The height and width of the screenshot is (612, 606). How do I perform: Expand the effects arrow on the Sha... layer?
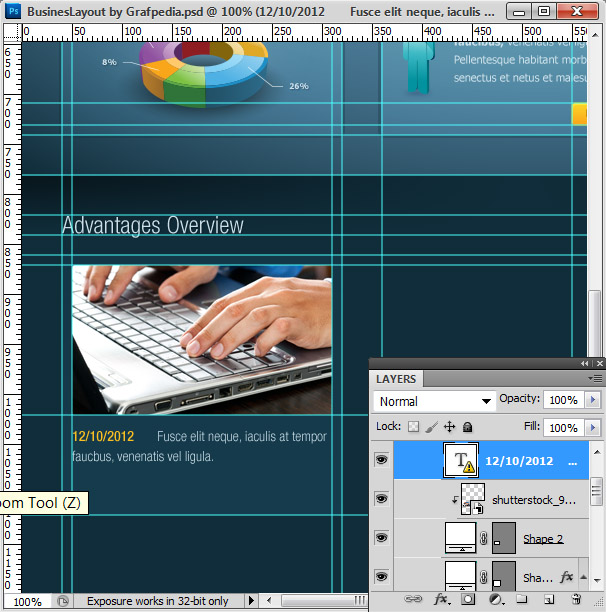pyautogui.click(x=583, y=577)
